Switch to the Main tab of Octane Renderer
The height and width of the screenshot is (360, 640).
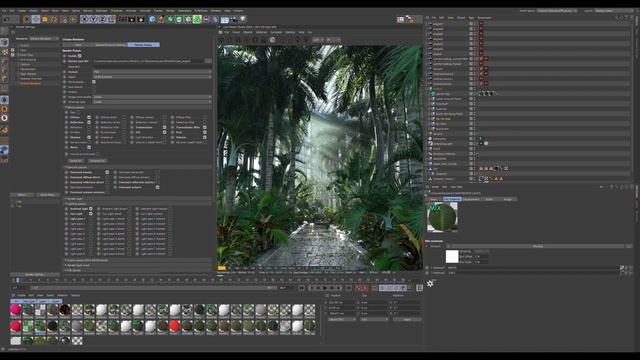78,44
